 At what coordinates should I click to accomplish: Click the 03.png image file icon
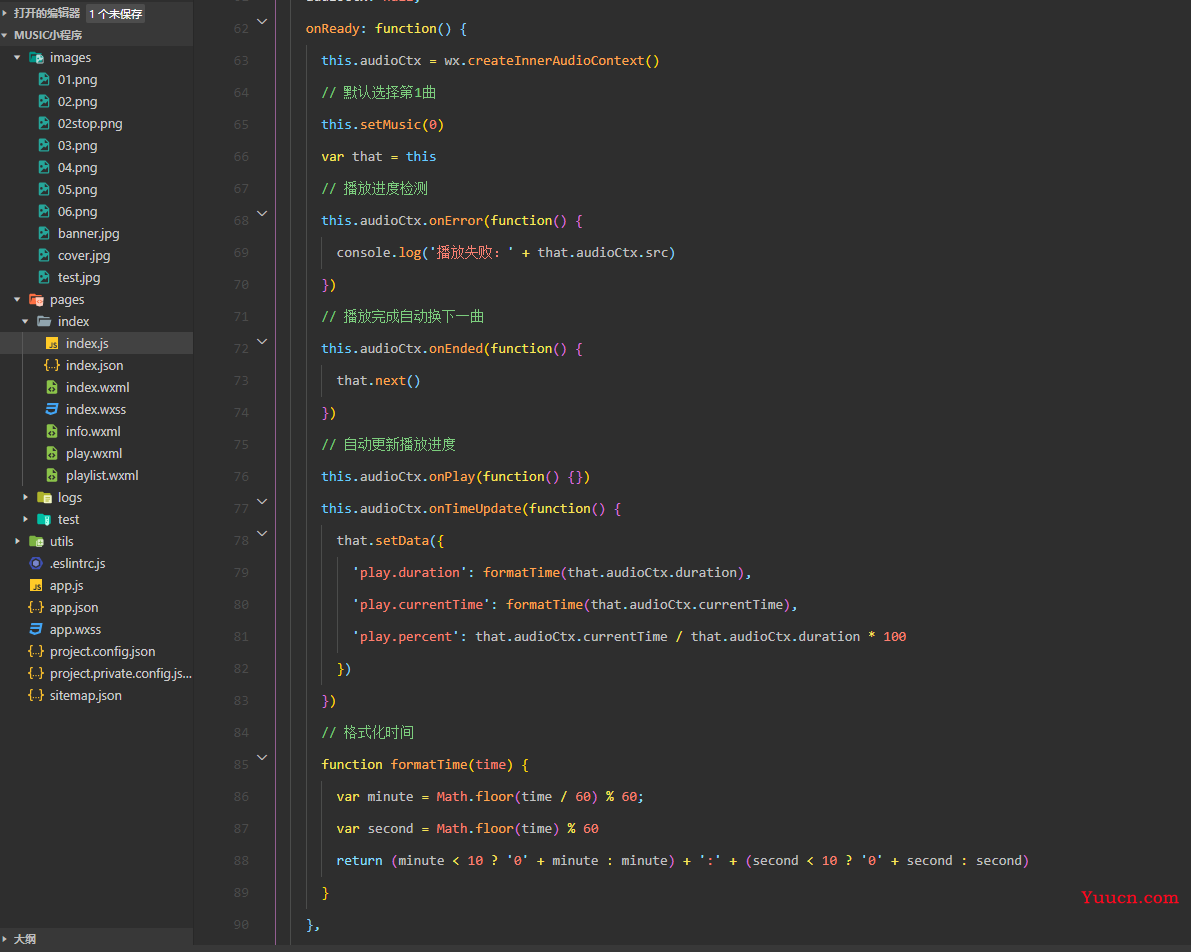44,145
